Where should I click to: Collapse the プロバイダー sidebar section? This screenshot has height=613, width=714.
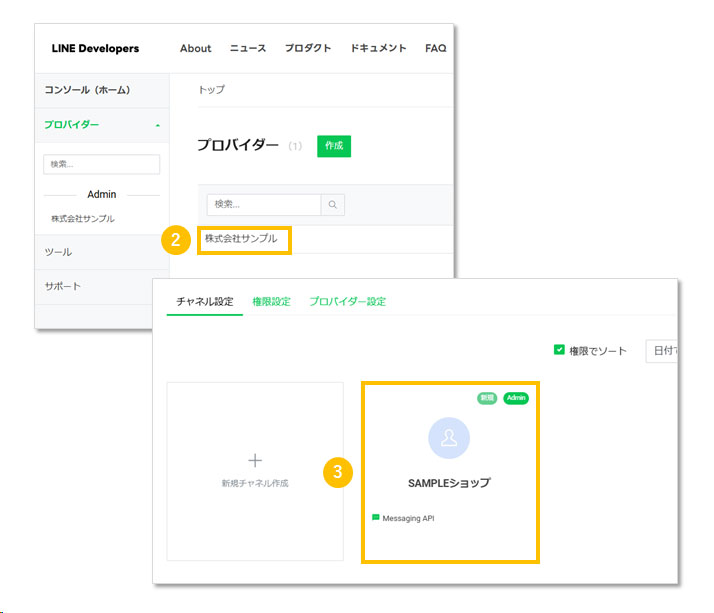click(156, 126)
